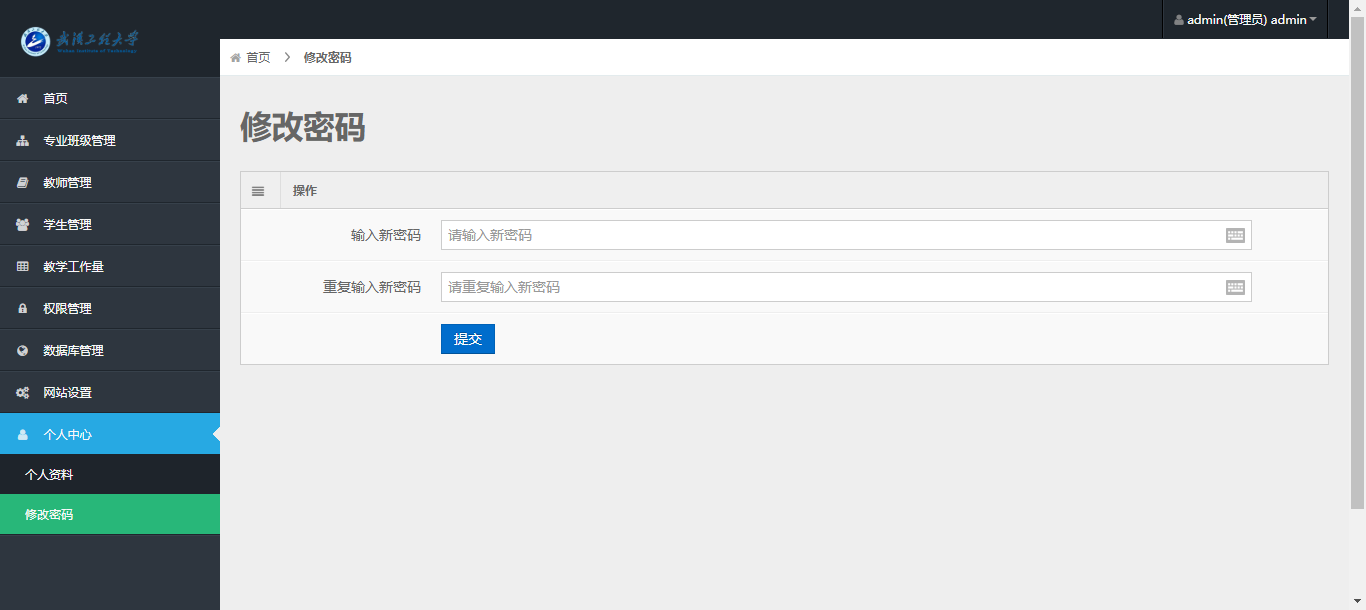Expand the 网站设置 menu label
Viewport: 1366px width, 610px height.
pyautogui.click(x=67, y=393)
